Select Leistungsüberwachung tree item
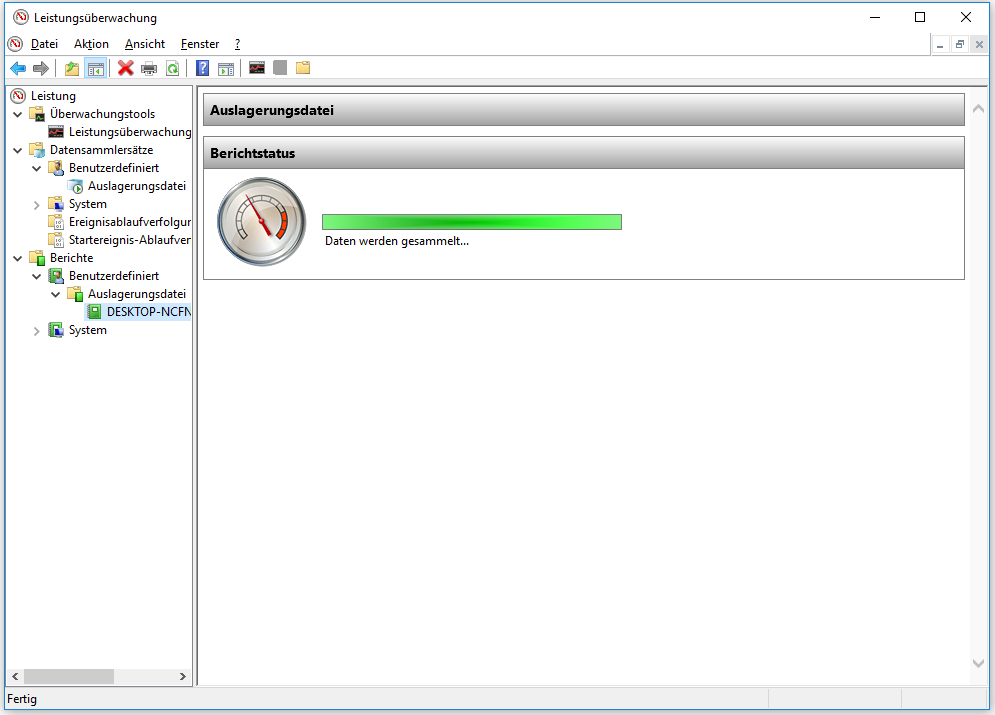 tap(130, 132)
